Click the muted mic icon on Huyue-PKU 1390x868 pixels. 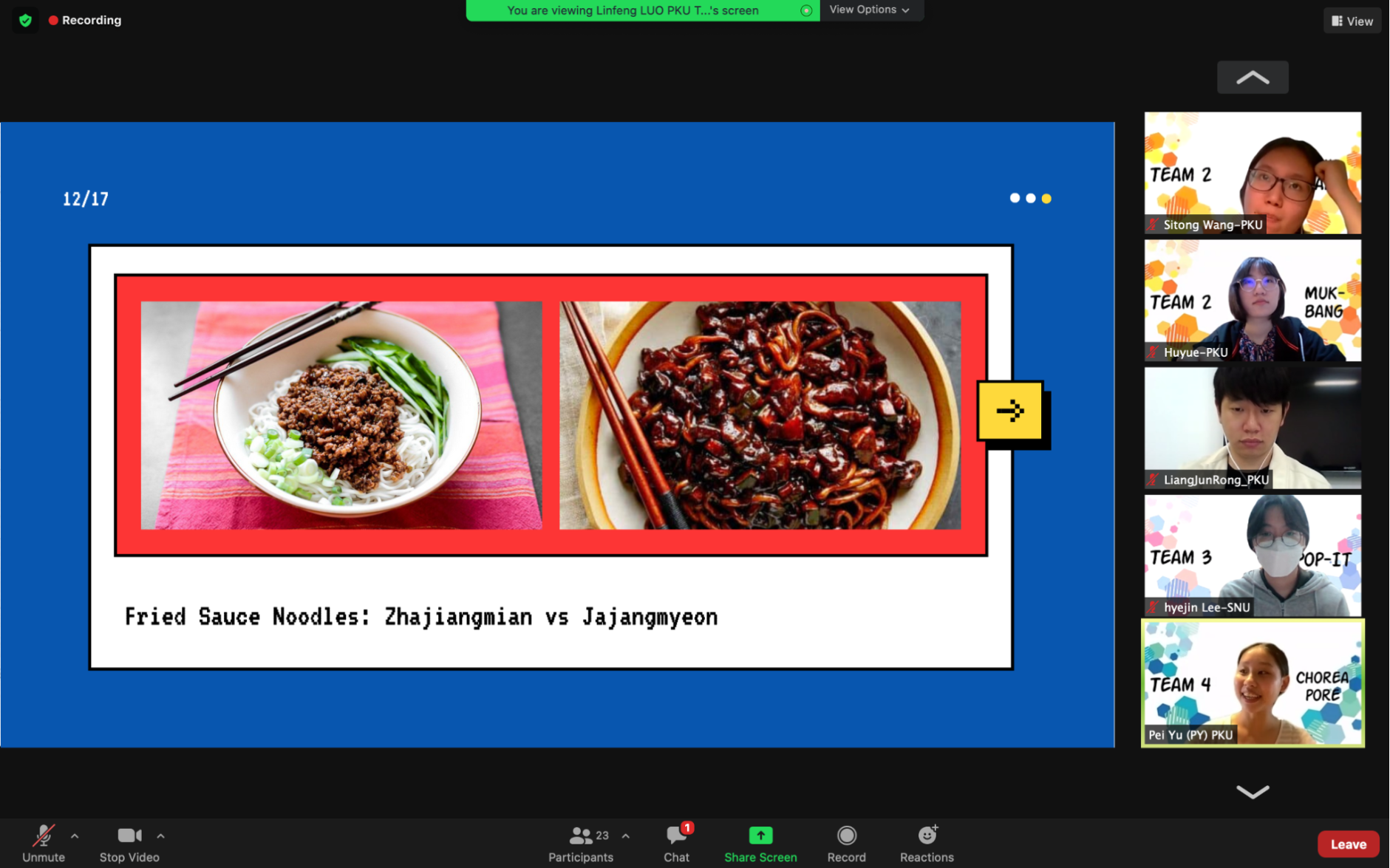point(1154,352)
